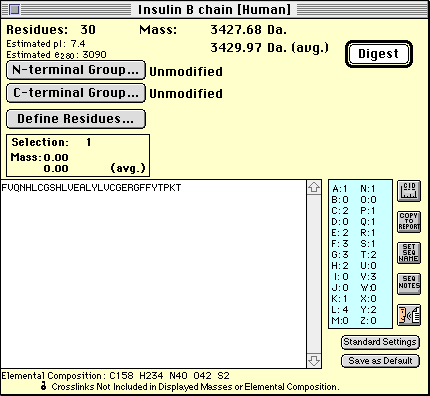Click the A:1 composition entry

(340, 189)
